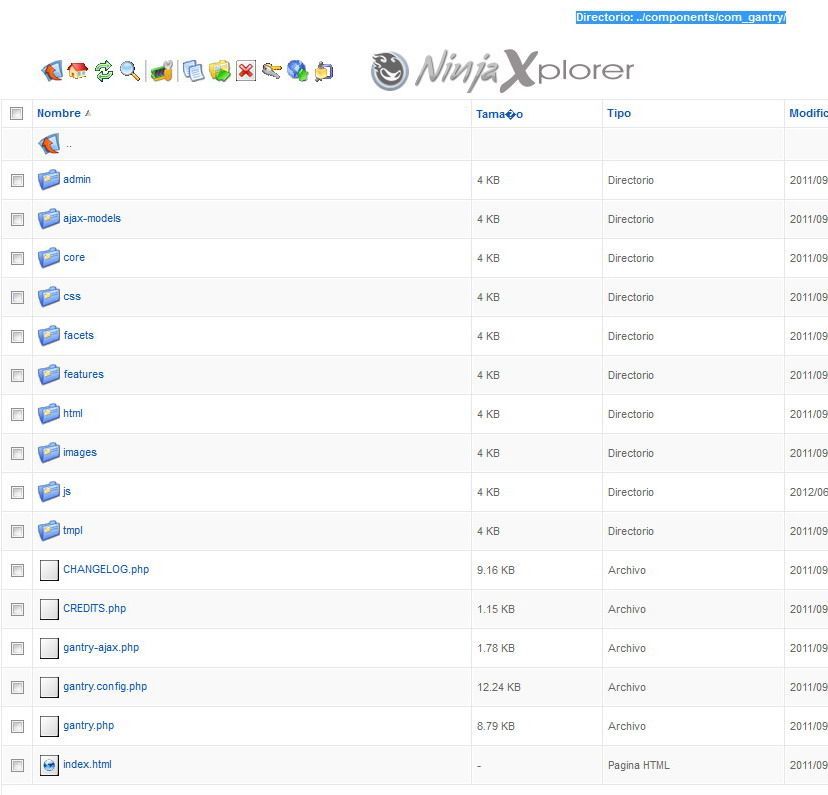828x795 pixels.
Task: Click the parent directory arrow icon in the list
Action: tap(49, 144)
